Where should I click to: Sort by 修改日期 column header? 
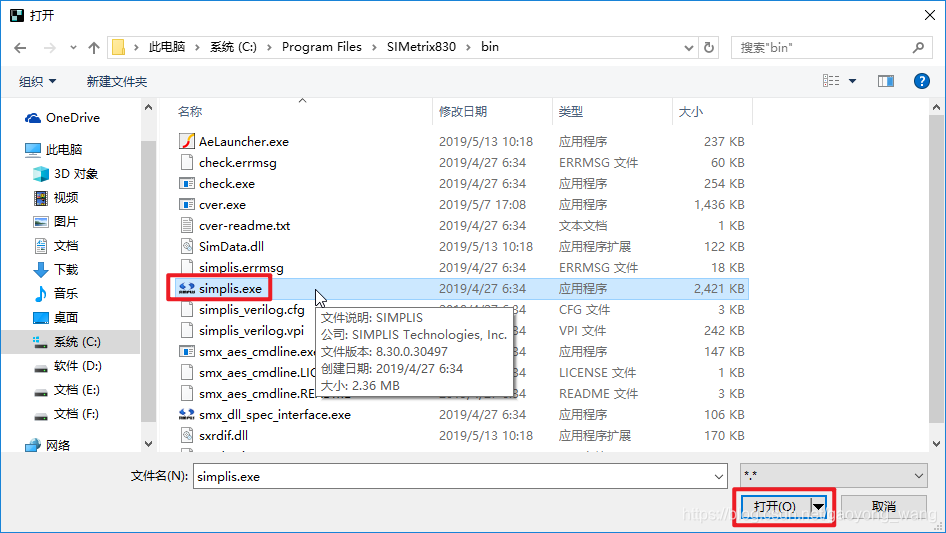coord(463,112)
